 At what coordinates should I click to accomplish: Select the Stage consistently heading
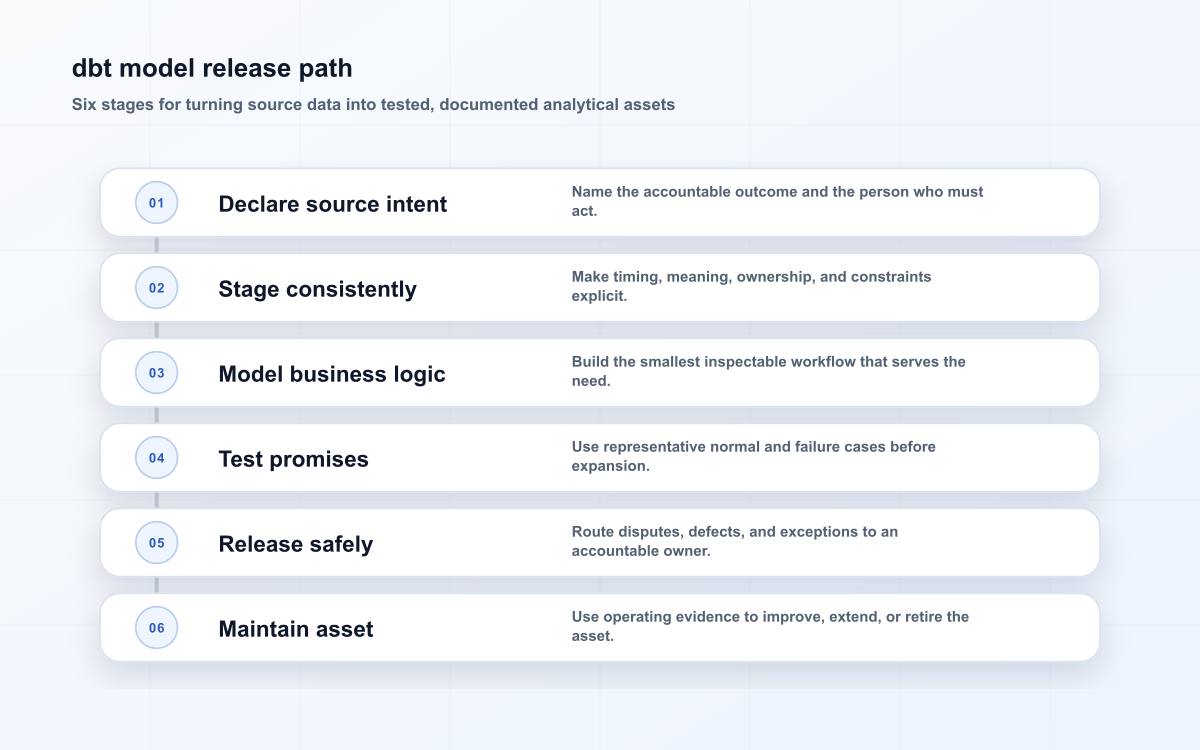coord(318,289)
